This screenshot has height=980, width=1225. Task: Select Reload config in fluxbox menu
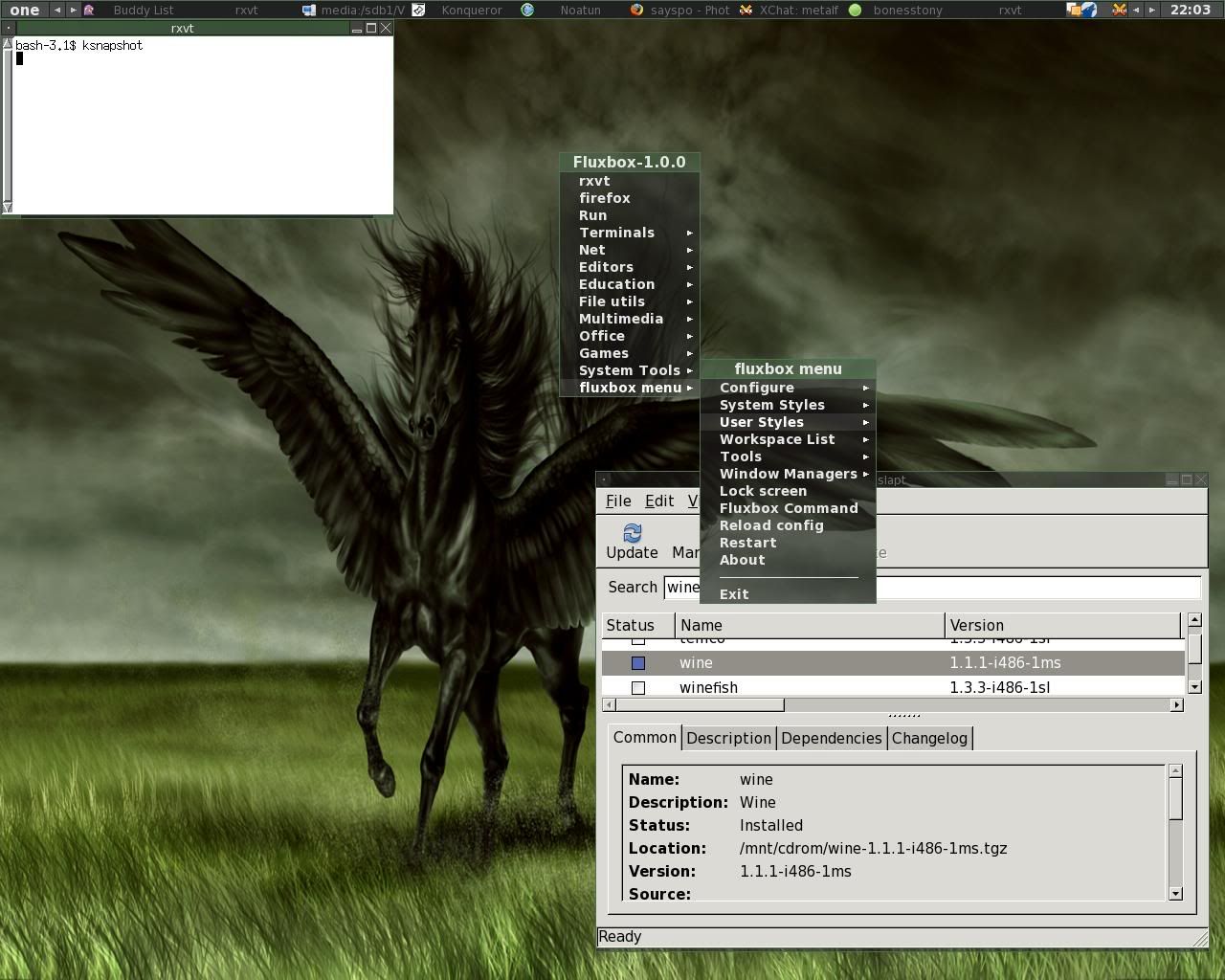tap(788, 525)
